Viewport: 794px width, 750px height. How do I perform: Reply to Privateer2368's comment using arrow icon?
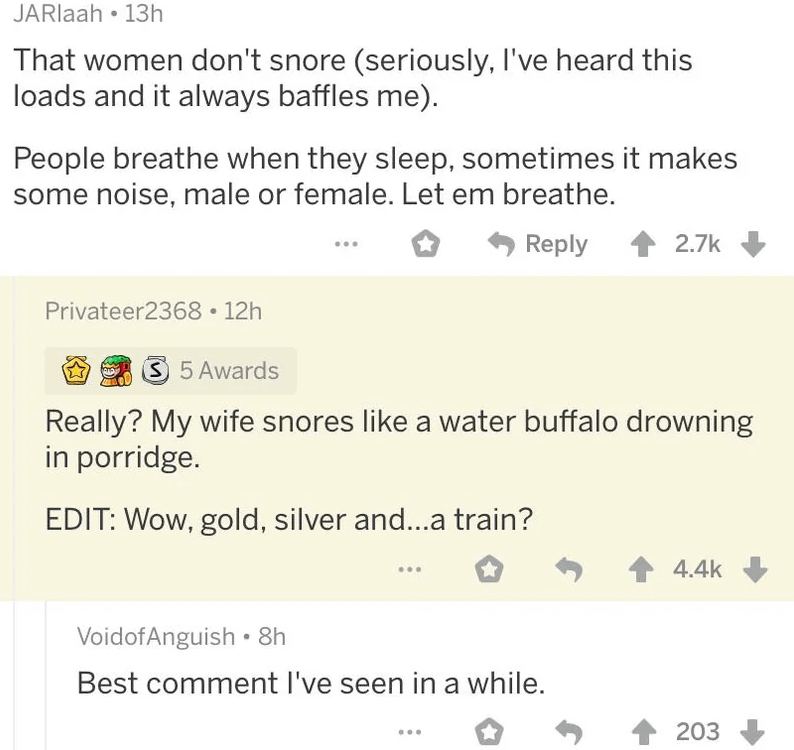click(569, 569)
